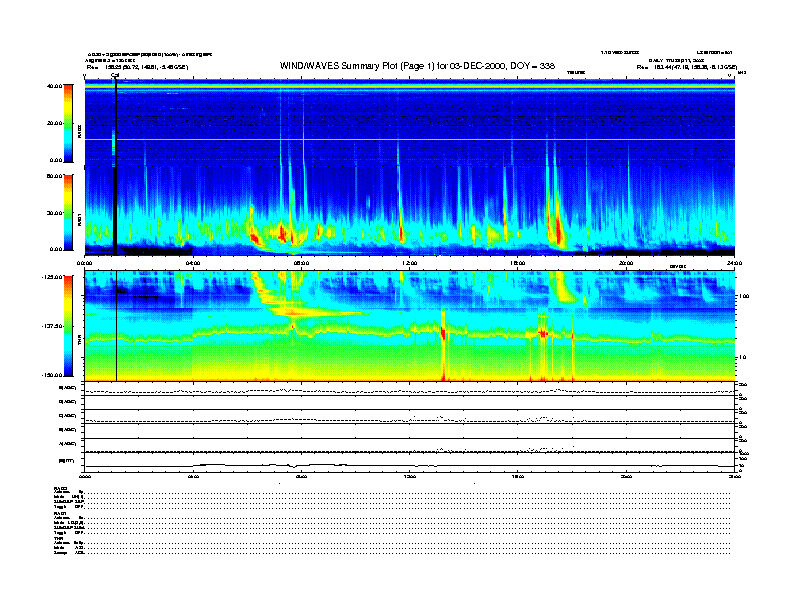Click the vertical RAD1 axis label
The image size is (792, 612).
(x=80, y=220)
